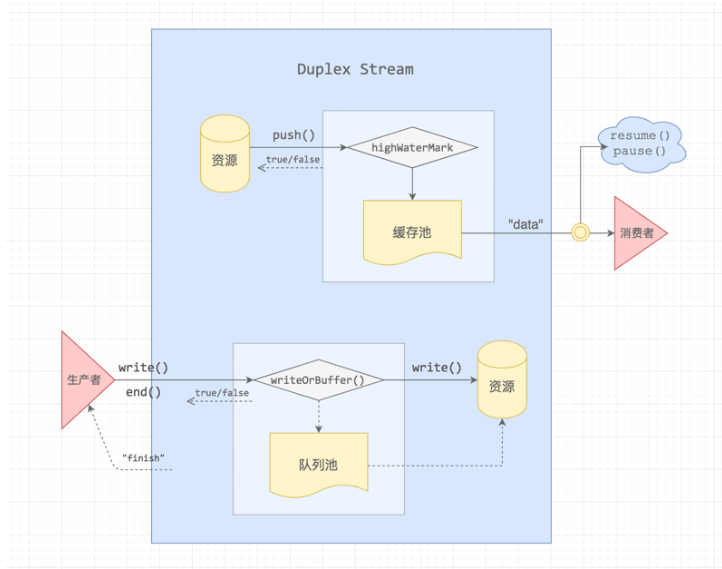Image resolution: width=722 pixels, height=569 pixels.
Task: Click the true/false label under push()
Action: (x=293, y=159)
